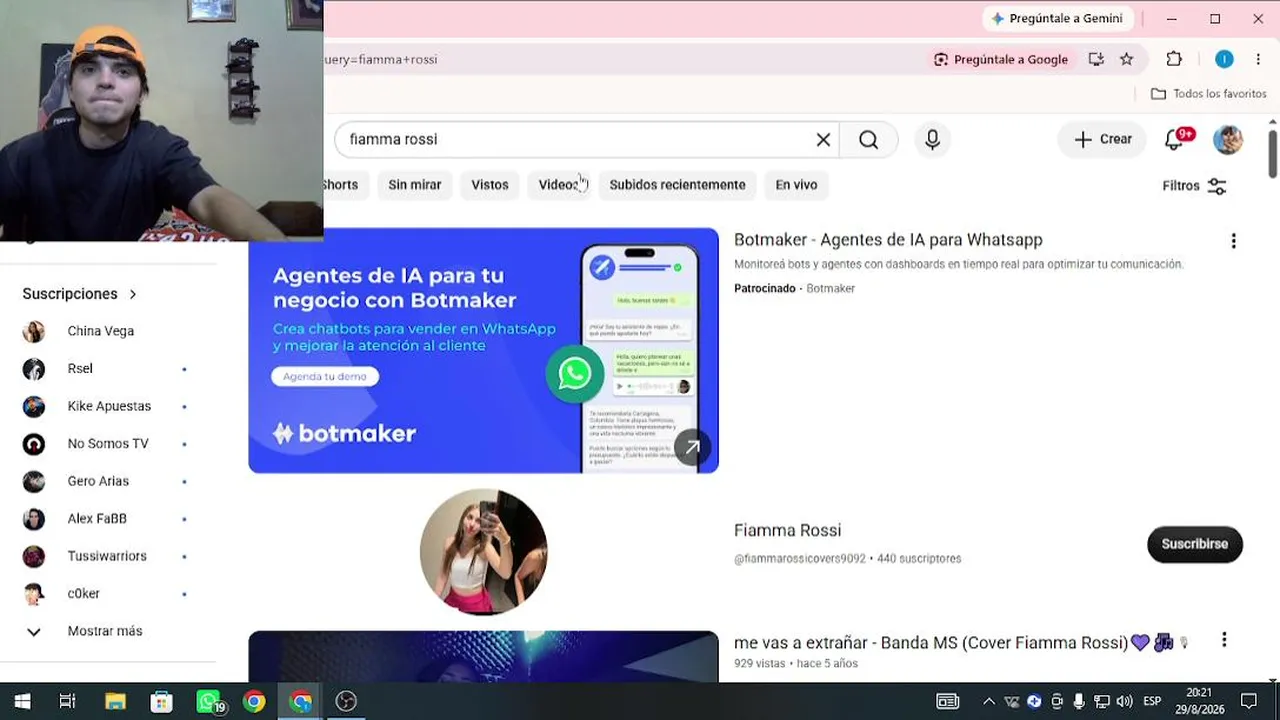Select the Subidos recientemente filter chip
Image resolution: width=1280 pixels, height=720 pixels.
click(x=677, y=185)
